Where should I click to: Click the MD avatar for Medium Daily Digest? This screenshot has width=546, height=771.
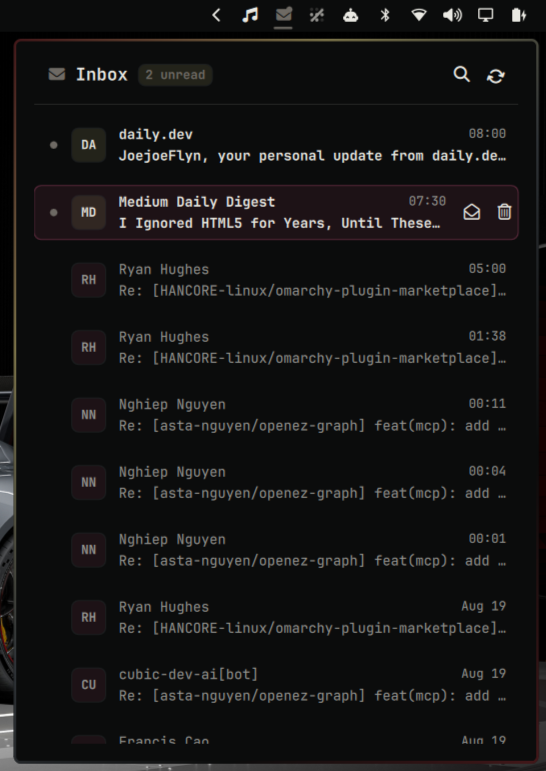[x=89, y=212]
